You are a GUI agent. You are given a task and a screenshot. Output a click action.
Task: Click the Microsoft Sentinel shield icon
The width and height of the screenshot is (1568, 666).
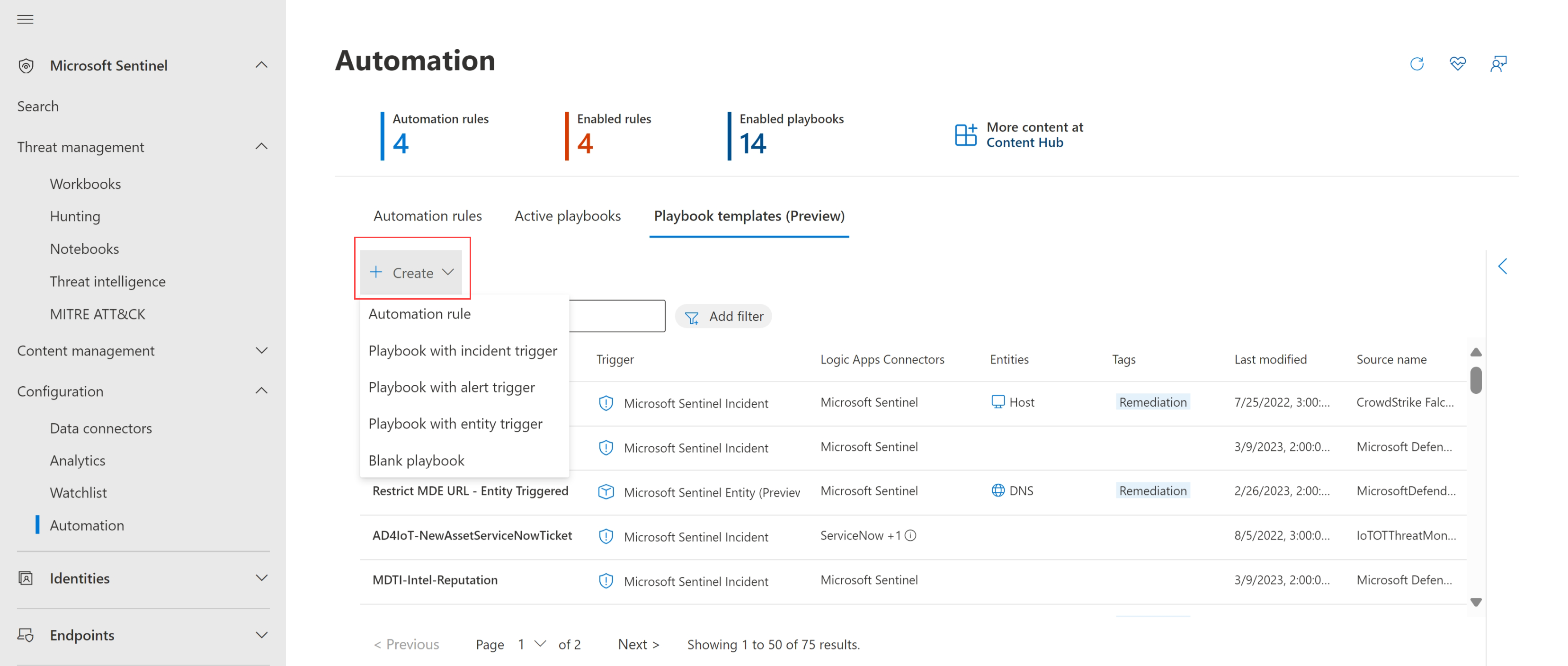click(26, 65)
